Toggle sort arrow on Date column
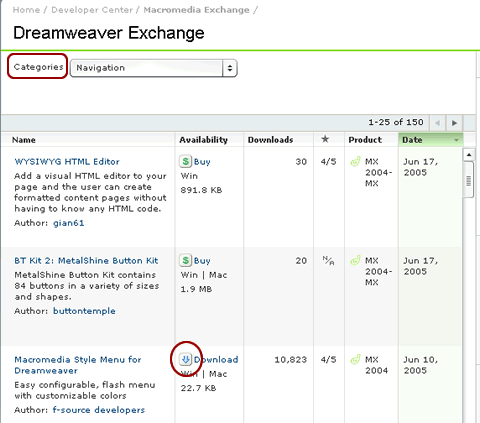Screen dimensions: 480x423 pyautogui.click(x=456, y=140)
